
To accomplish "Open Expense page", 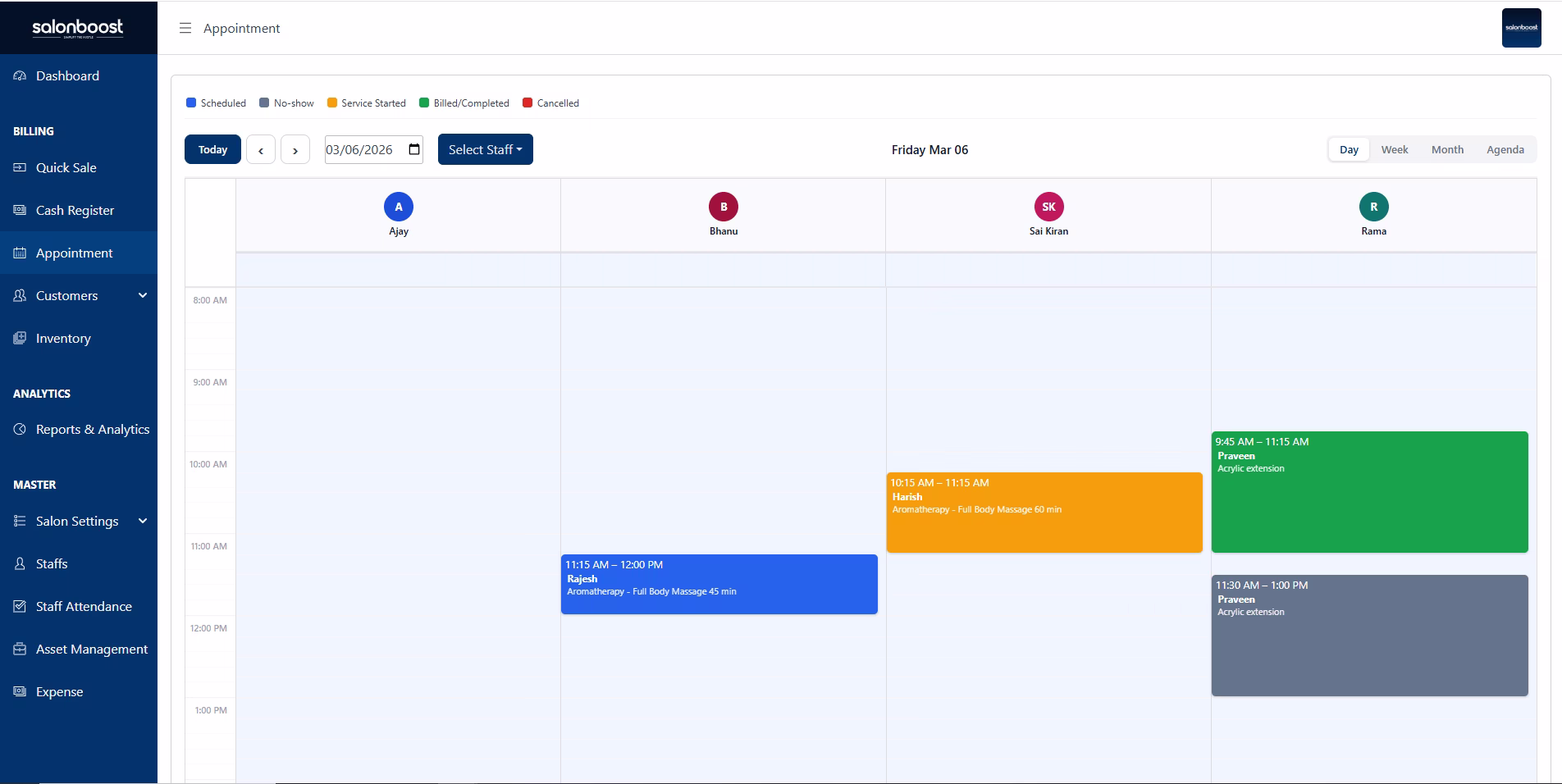I will [x=79, y=691].
